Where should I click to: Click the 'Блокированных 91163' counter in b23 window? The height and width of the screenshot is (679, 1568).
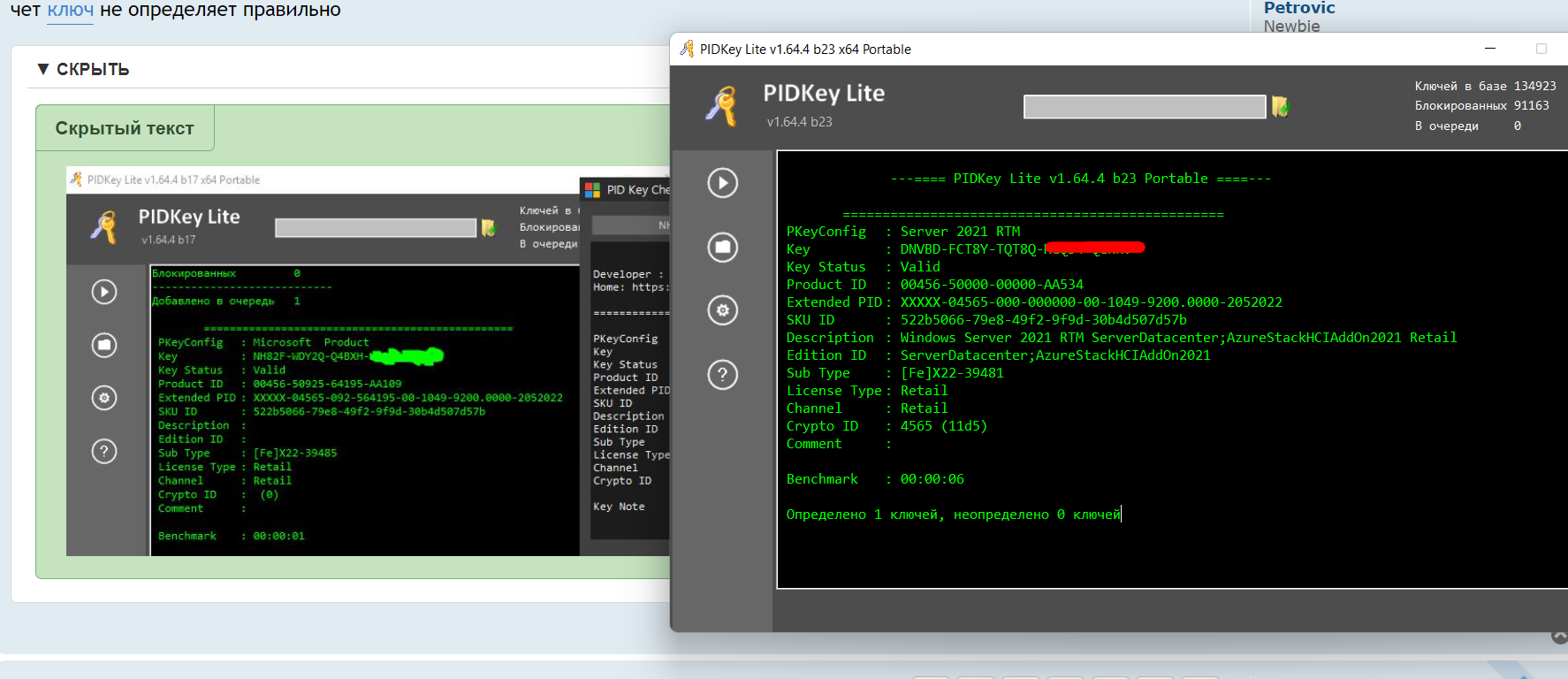[1481, 105]
